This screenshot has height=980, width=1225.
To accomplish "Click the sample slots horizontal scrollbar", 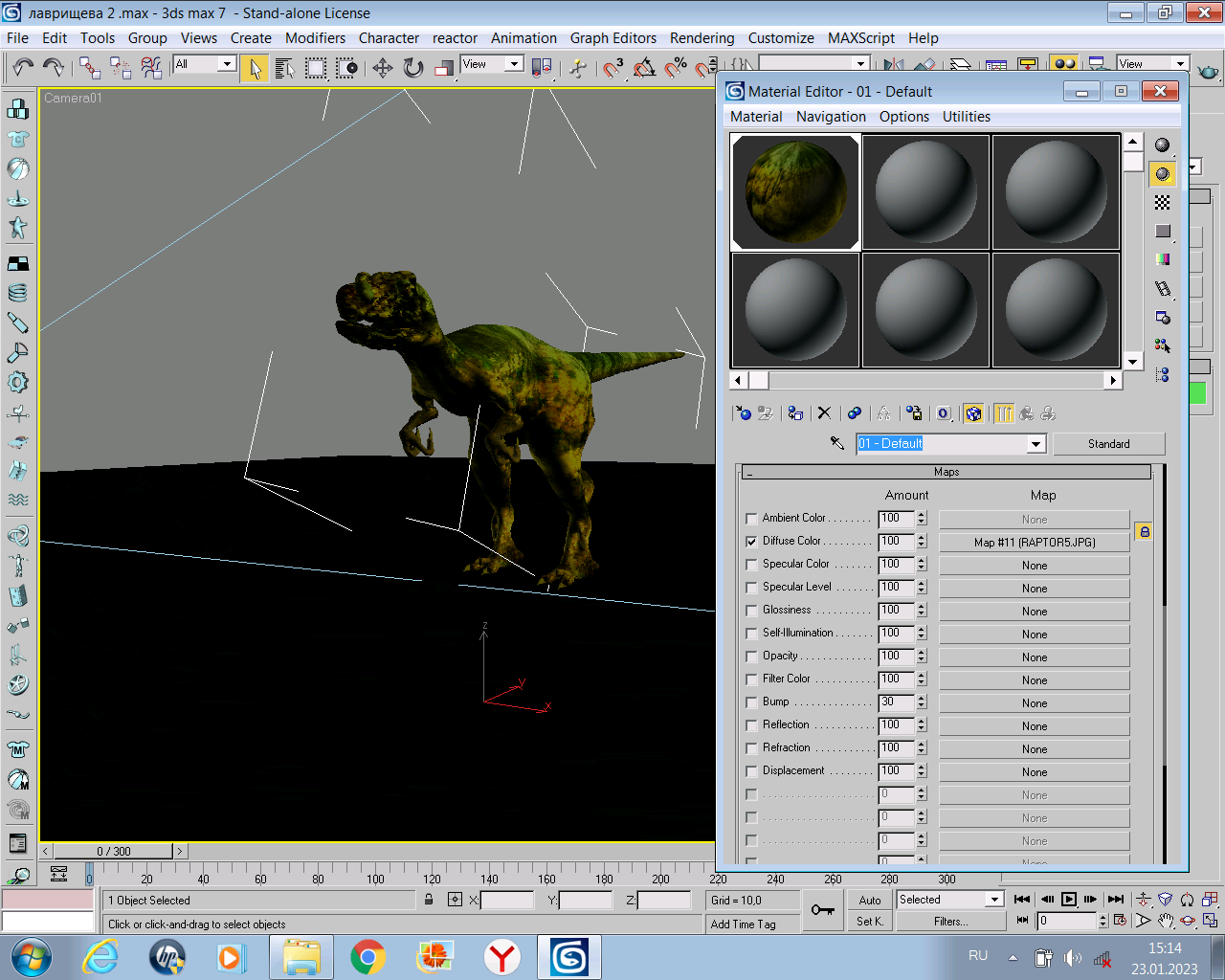I will pos(926,380).
